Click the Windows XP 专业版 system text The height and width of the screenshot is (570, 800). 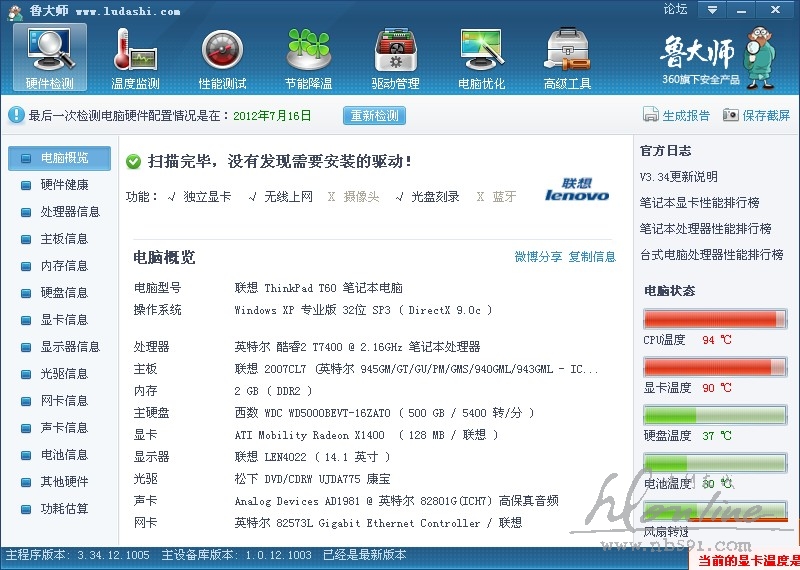point(363,310)
